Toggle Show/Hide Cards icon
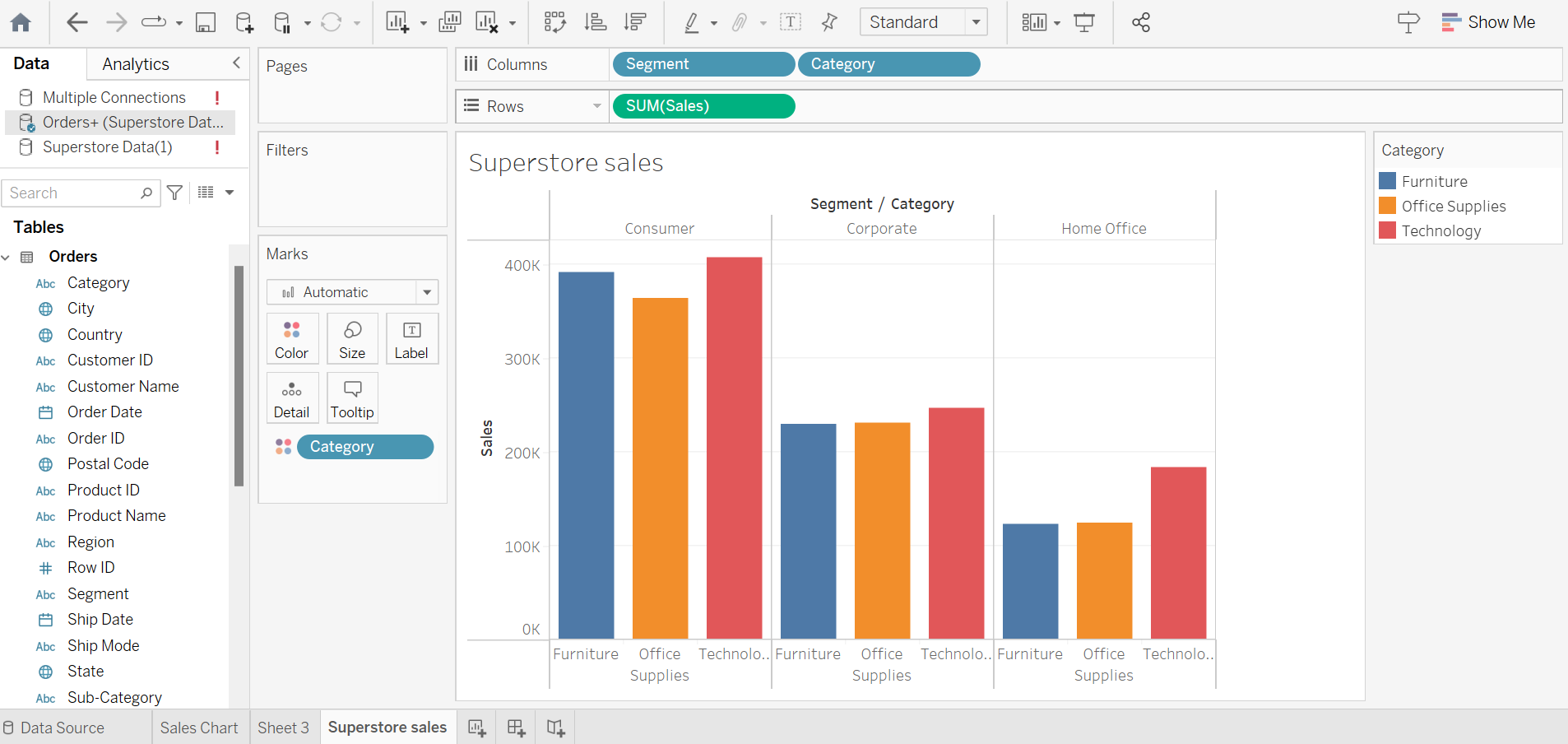Image resolution: width=1568 pixels, height=744 pixels. tap(1034, 22)
